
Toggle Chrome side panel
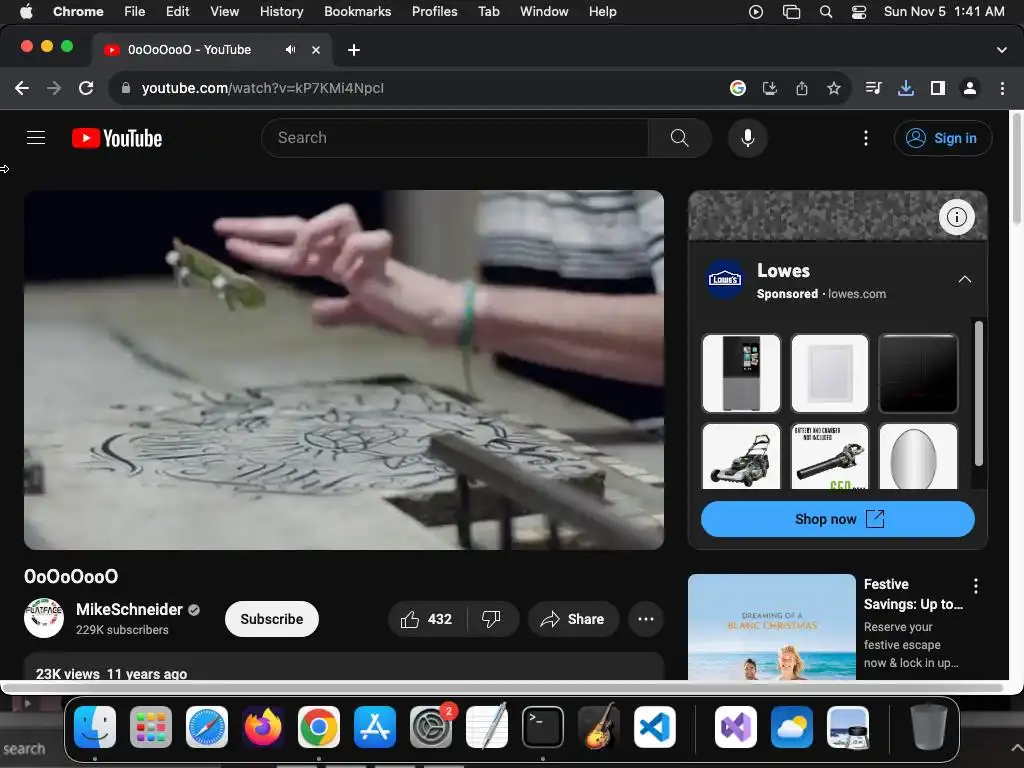click(x=938, y=88)
